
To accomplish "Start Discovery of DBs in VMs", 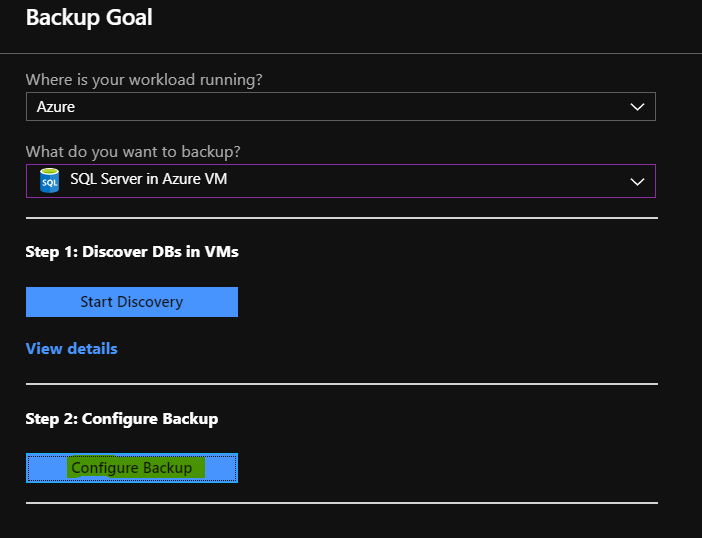I will (x=132, y=302).
